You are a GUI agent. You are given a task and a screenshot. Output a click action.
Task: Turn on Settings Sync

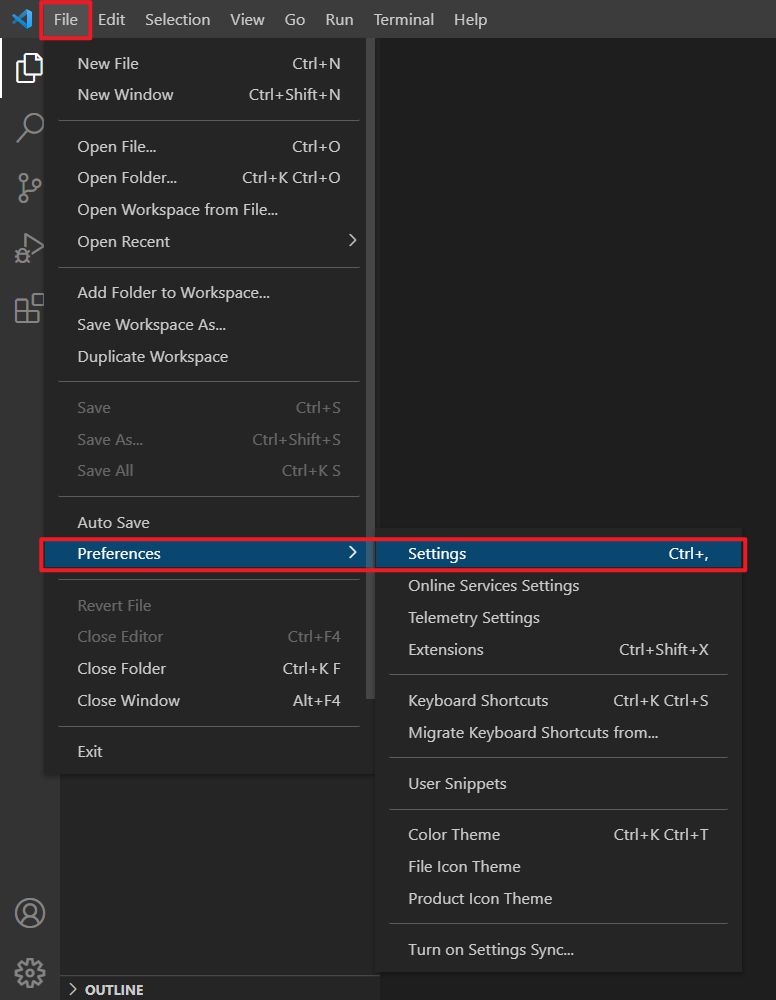[490, 949]
